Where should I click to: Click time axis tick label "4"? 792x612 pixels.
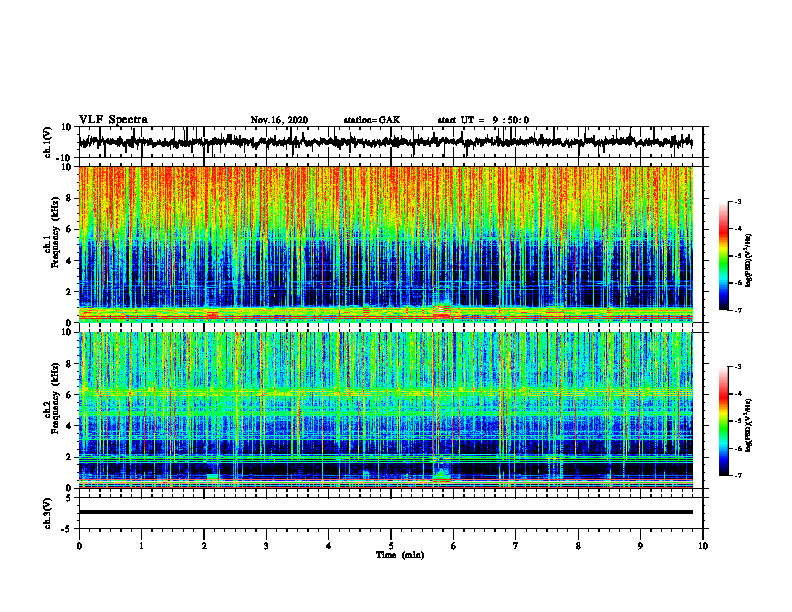click(x=329, y=546)
